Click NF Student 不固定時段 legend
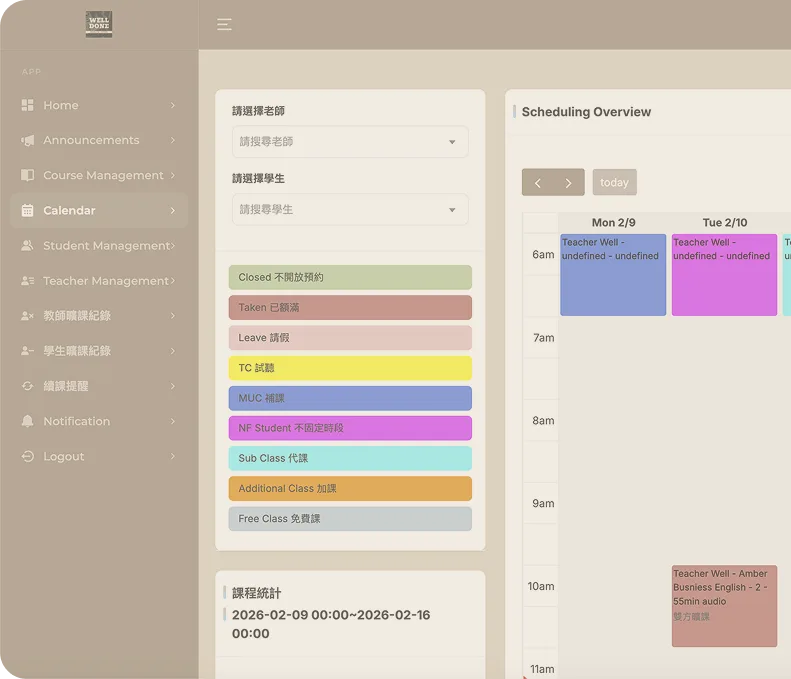 click(350, 428)
